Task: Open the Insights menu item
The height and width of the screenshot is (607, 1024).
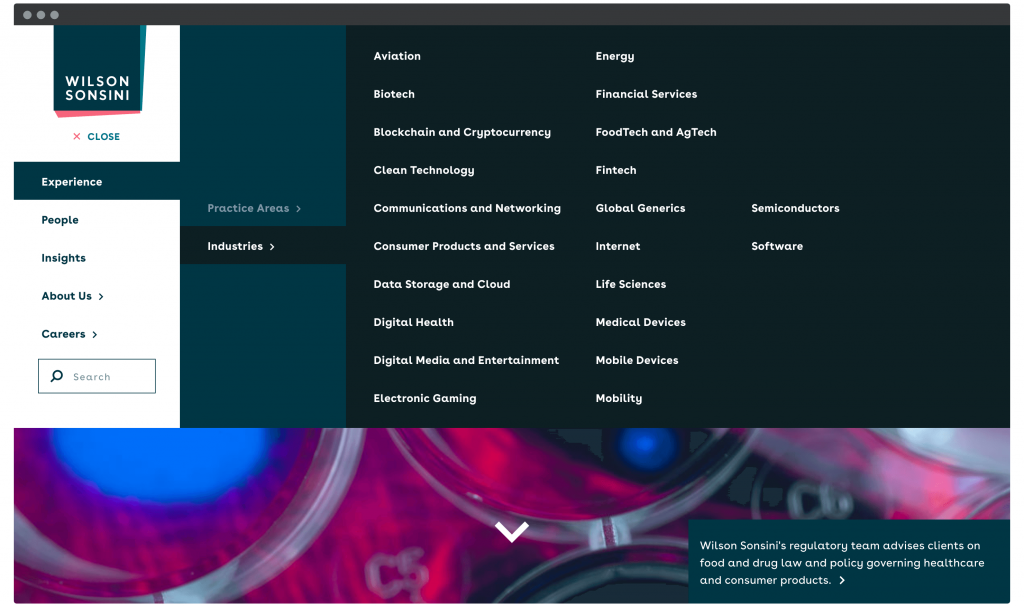Action: click(x=63, y=257)
